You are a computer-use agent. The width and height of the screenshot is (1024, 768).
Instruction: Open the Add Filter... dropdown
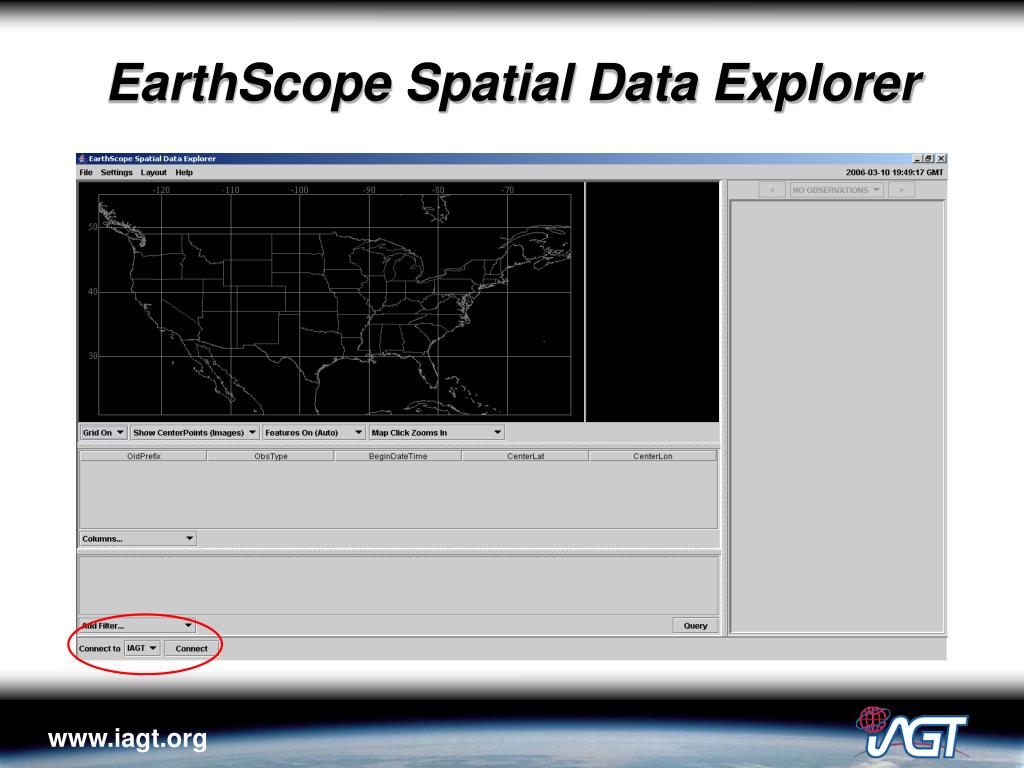[x=138, y=626]
